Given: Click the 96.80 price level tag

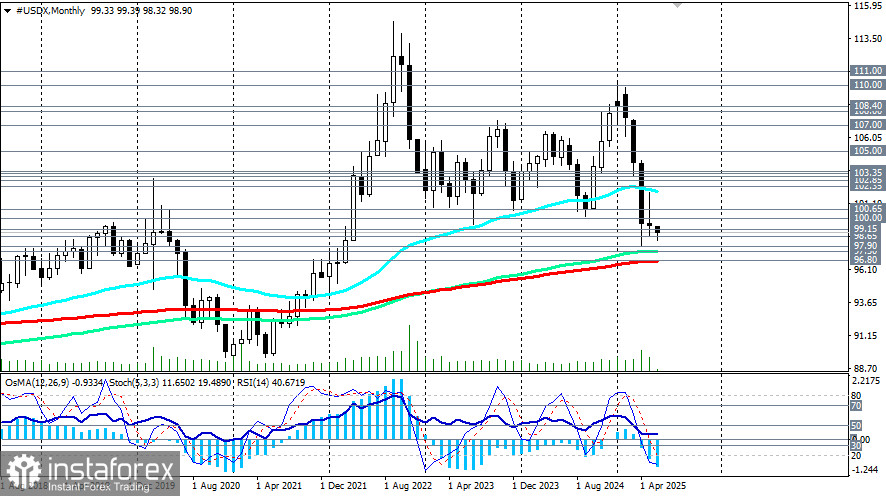Looking at the screenshot, I should 866,259.
